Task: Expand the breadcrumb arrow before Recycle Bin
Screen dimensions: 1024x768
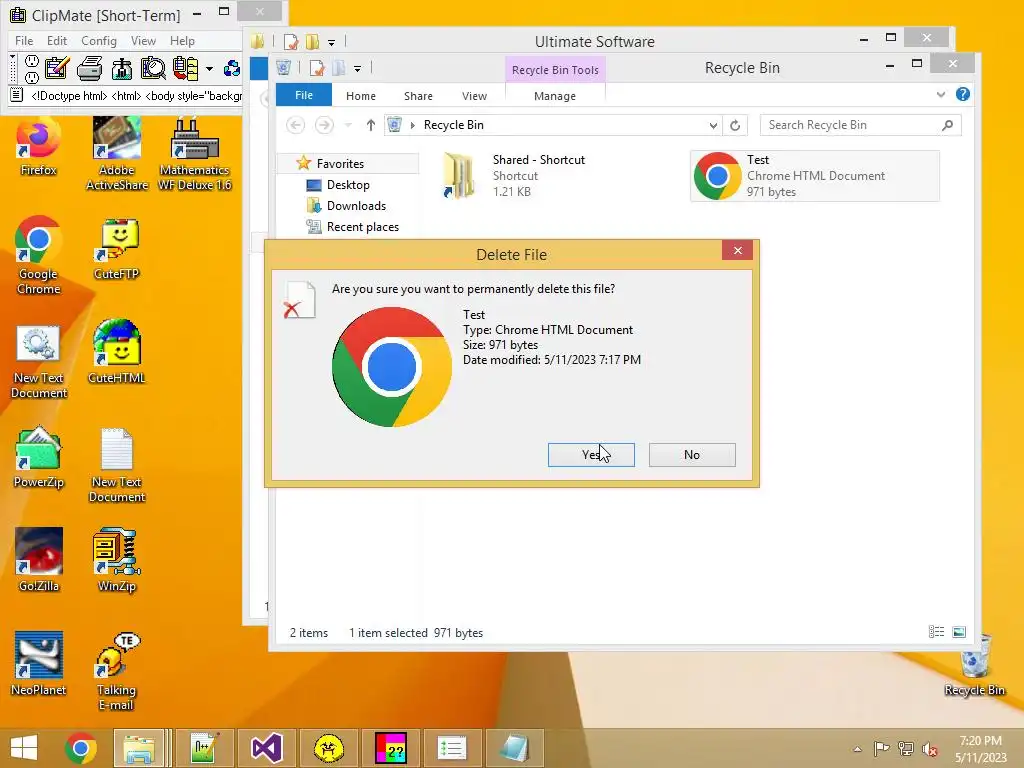Action: (x=413, y=125)
